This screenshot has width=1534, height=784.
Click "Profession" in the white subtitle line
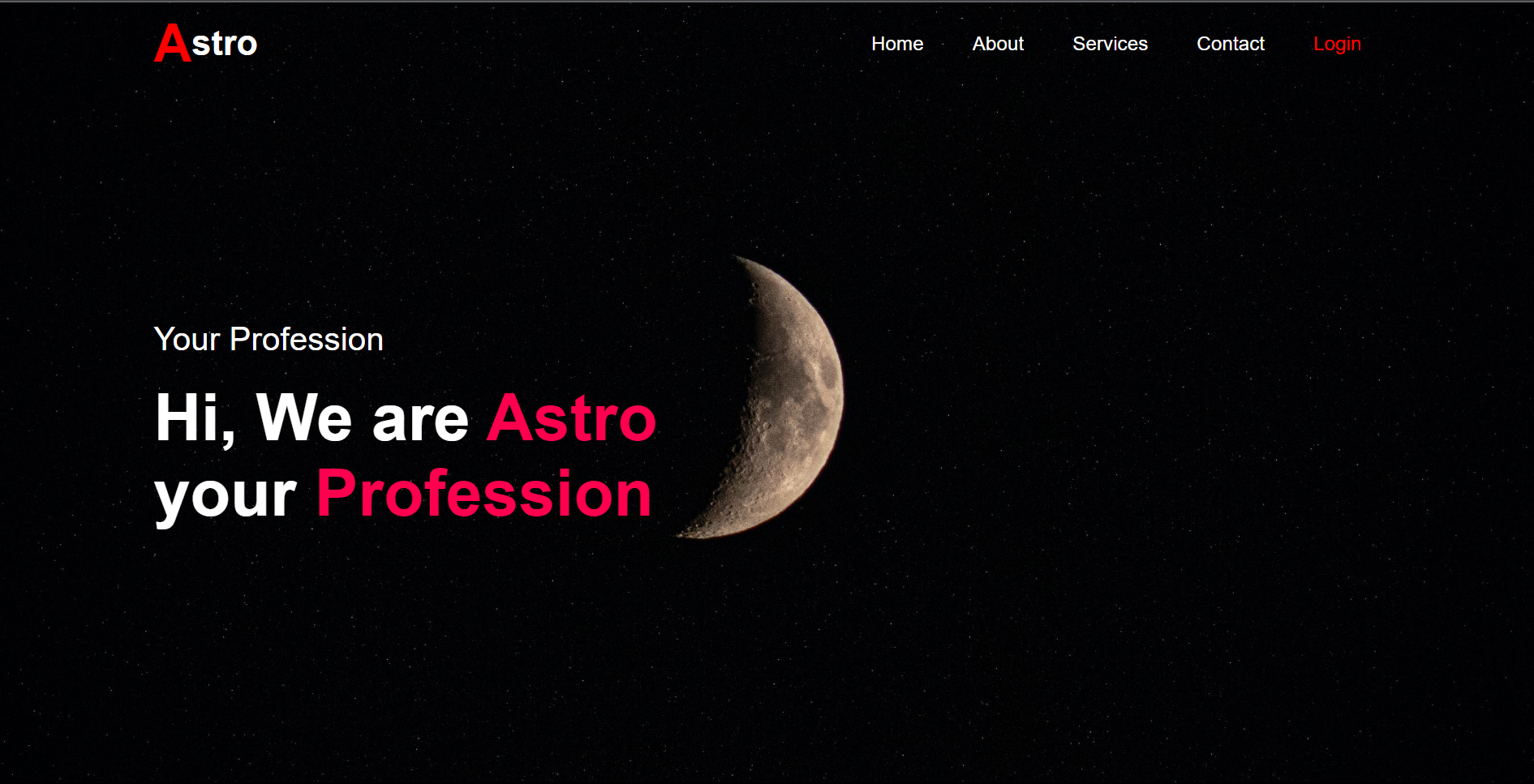click(x=306, y=340)
